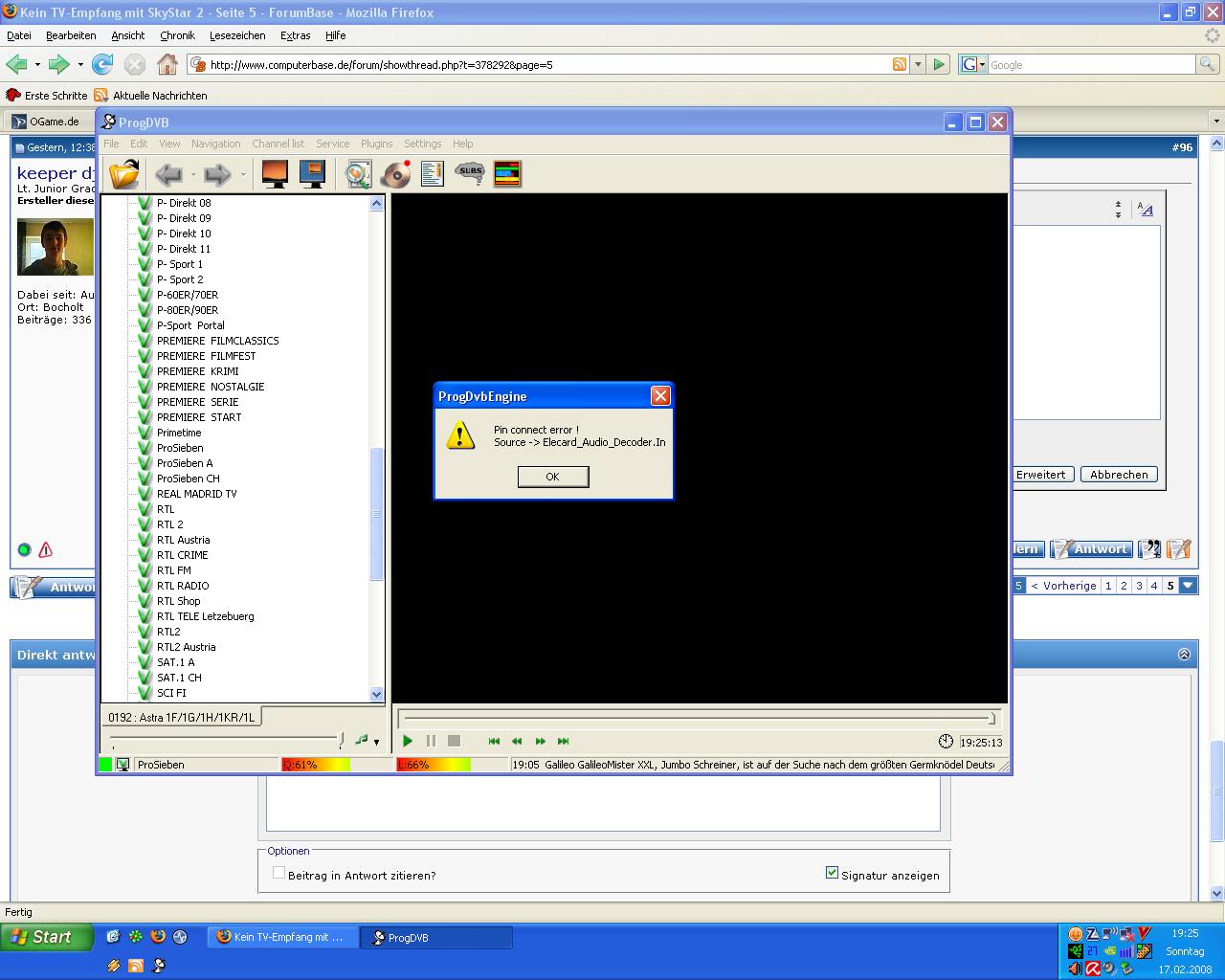Open the EPG color bars icon

(x=507, y=173)
